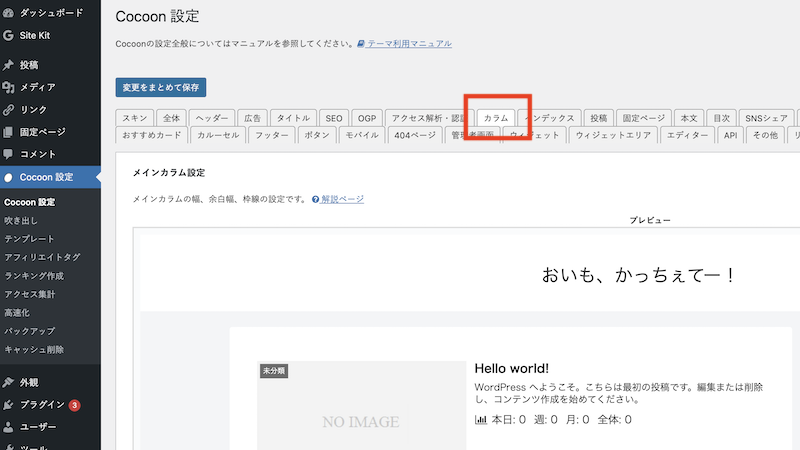Switch to OGP tab

click(366, 118)
